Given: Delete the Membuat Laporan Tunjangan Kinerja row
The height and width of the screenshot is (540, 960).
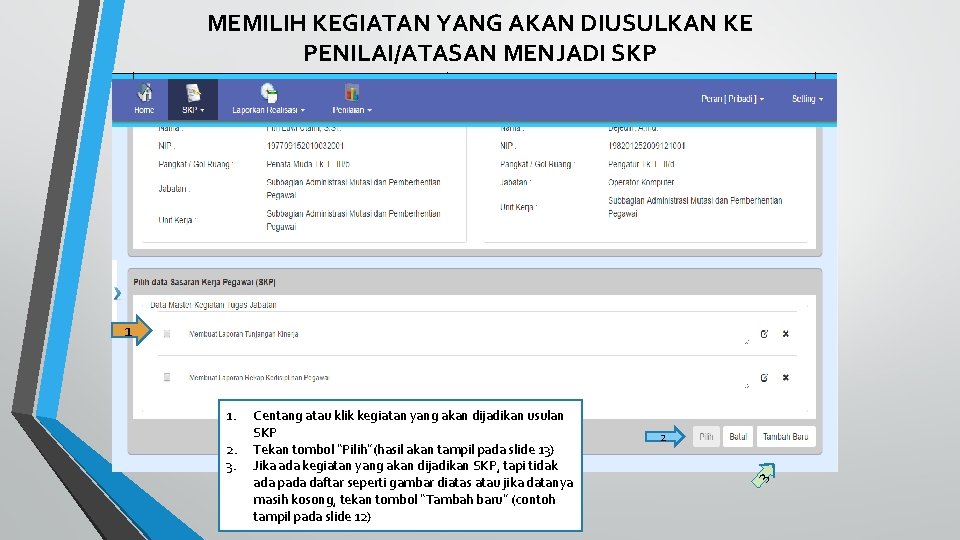Looking at the screenshot, I should coord(786,334).
